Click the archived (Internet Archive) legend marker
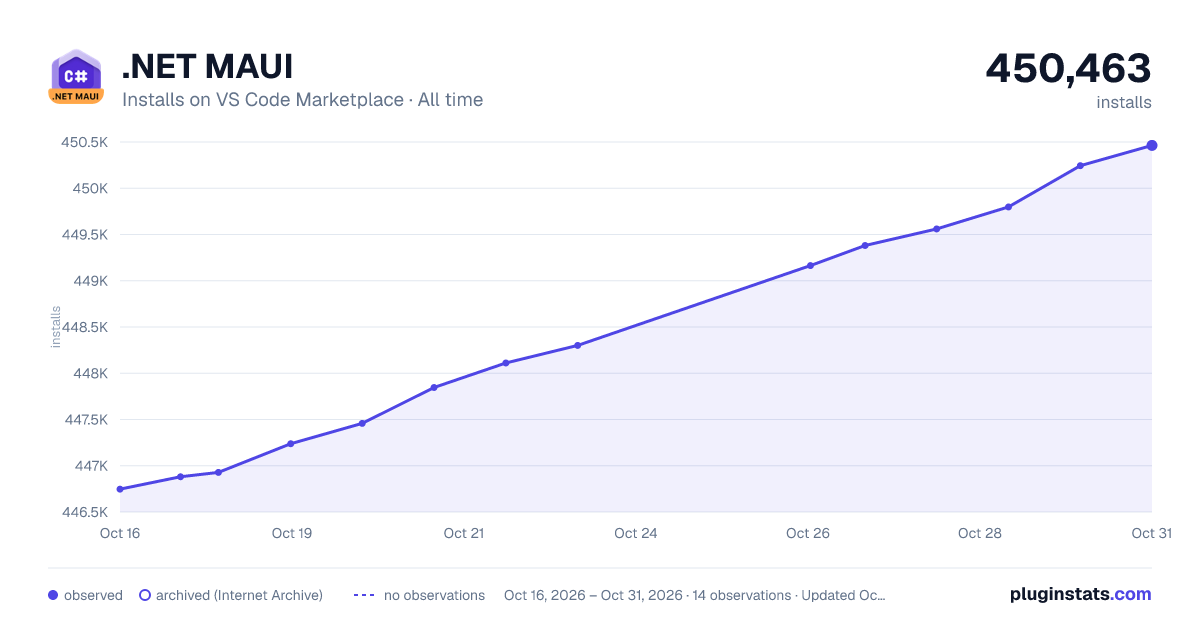The height and width of the screenshot is (630, 1200). (144, 595)
